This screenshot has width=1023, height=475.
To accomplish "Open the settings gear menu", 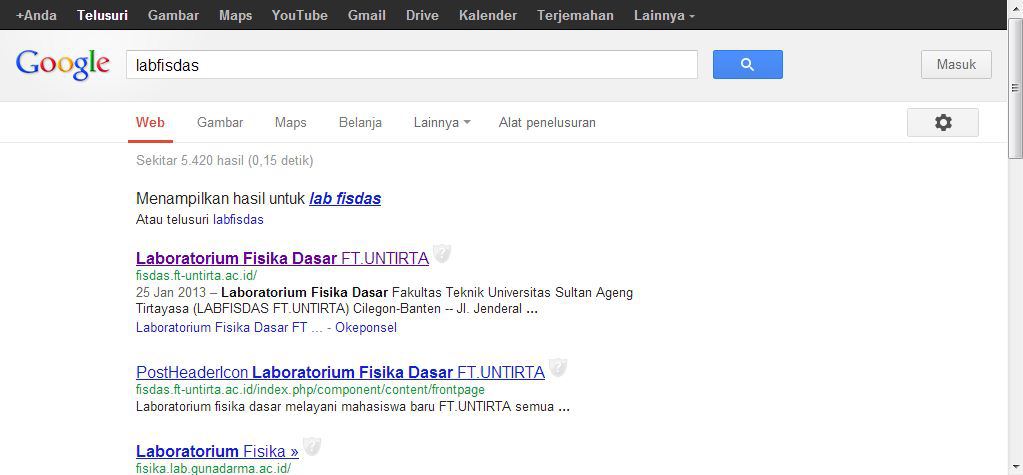I will pos(943,123).
